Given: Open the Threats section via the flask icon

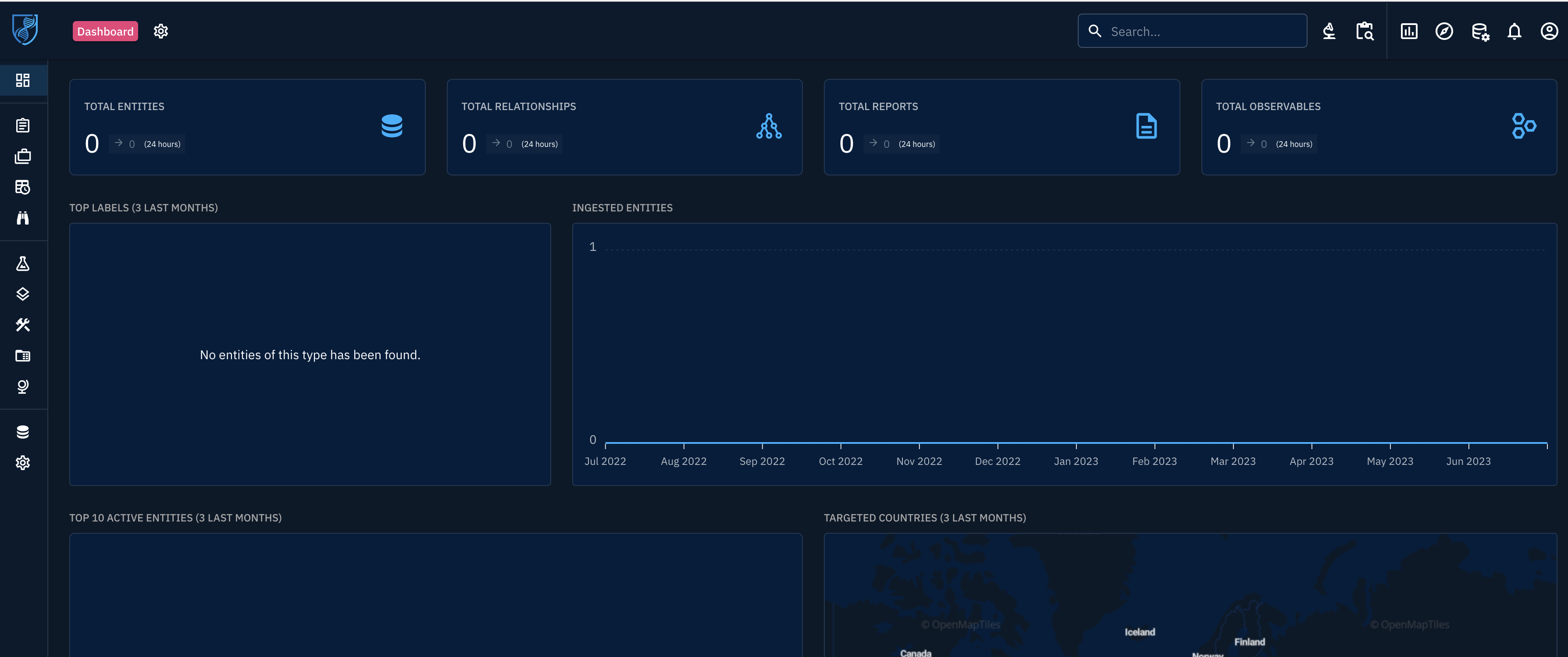Looking at the screenshot, I should click(23, 264).
